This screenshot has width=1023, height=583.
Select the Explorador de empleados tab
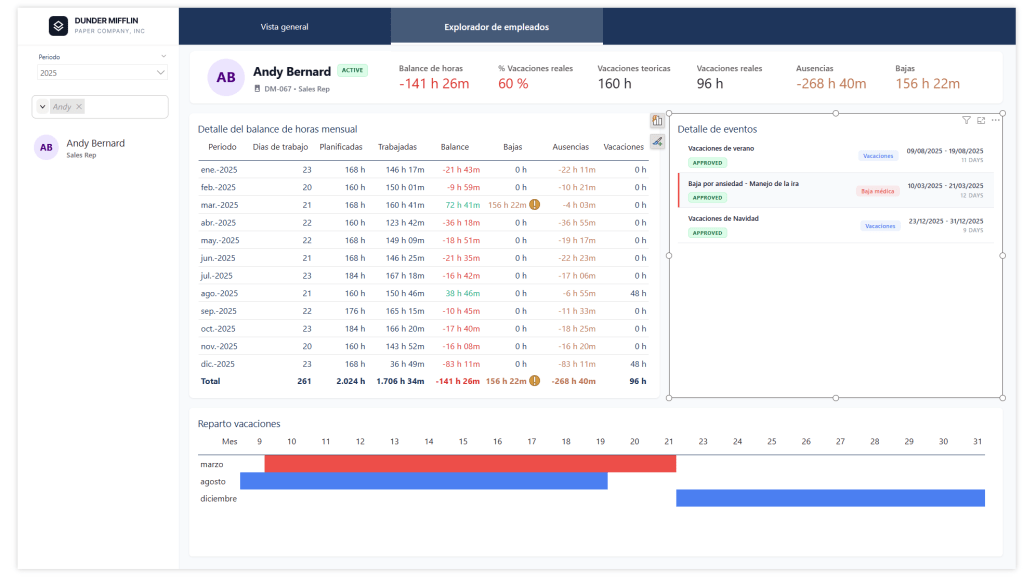coord(496,27)
